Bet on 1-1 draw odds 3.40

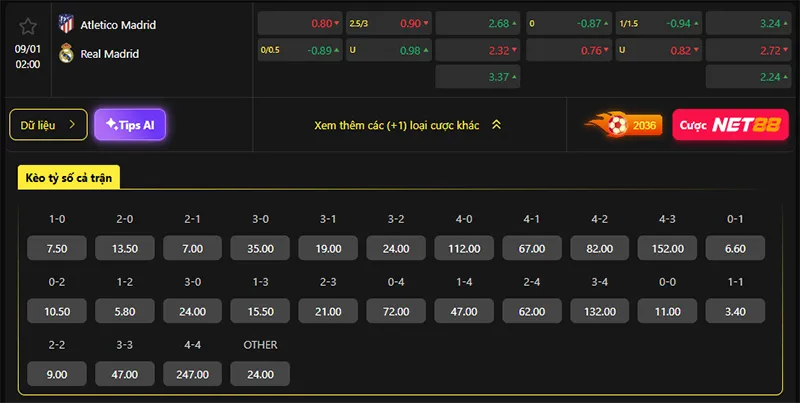point(732,311)
